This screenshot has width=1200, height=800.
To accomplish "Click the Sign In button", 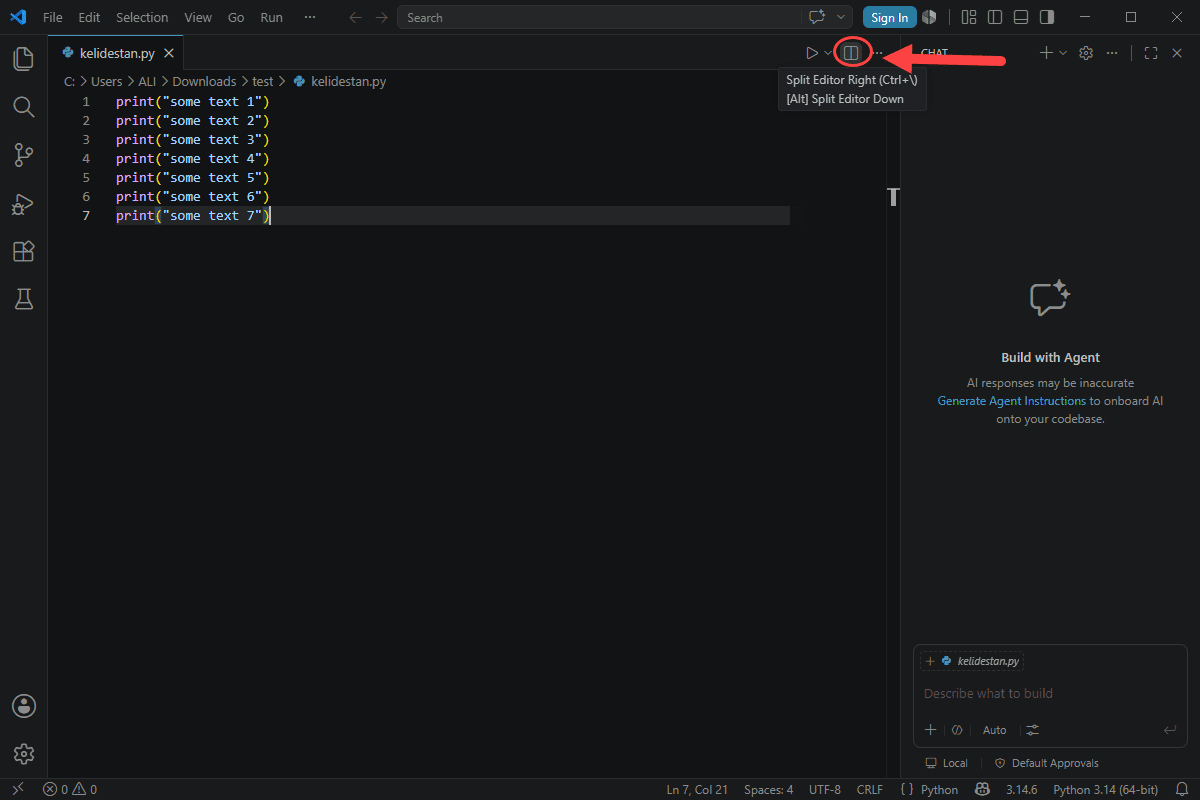I will [890, 17].
